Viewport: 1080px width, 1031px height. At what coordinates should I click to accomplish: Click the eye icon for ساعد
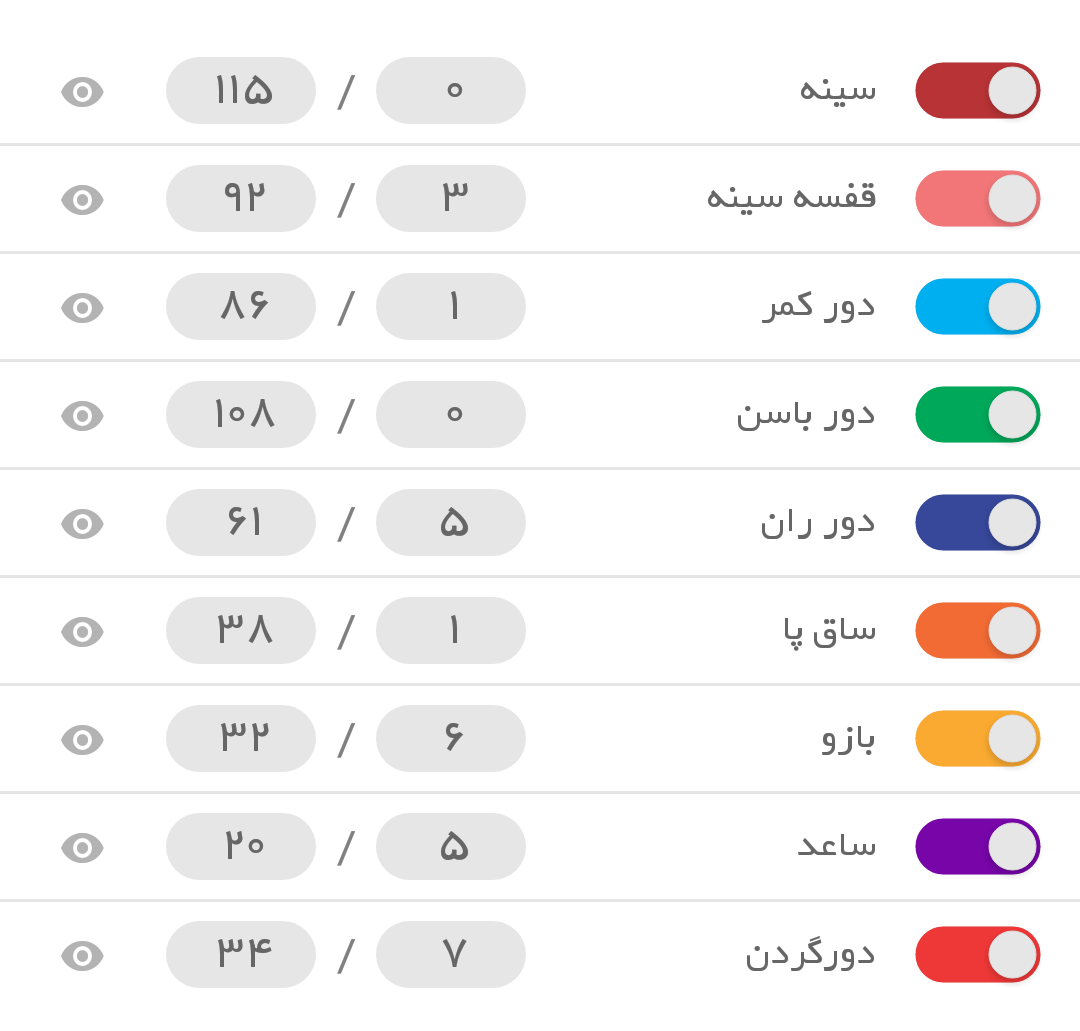point(82,848)
